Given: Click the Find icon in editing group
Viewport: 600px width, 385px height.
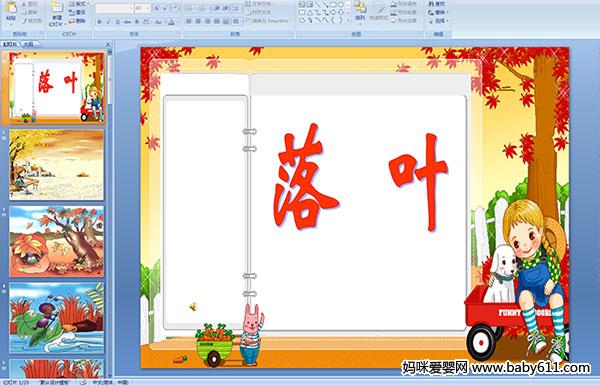Looking at the screenshot, I should click(436, 4).
